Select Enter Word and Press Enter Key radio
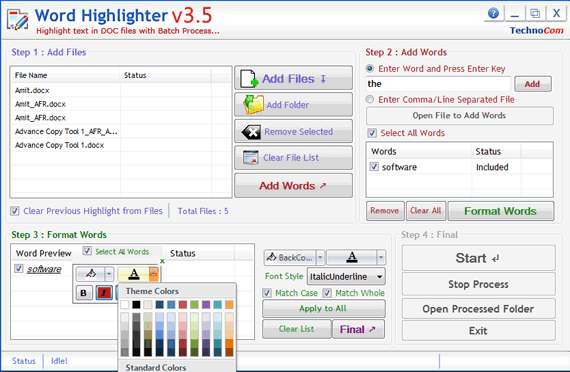Screen dimensions: 570x372 (370, 68)
